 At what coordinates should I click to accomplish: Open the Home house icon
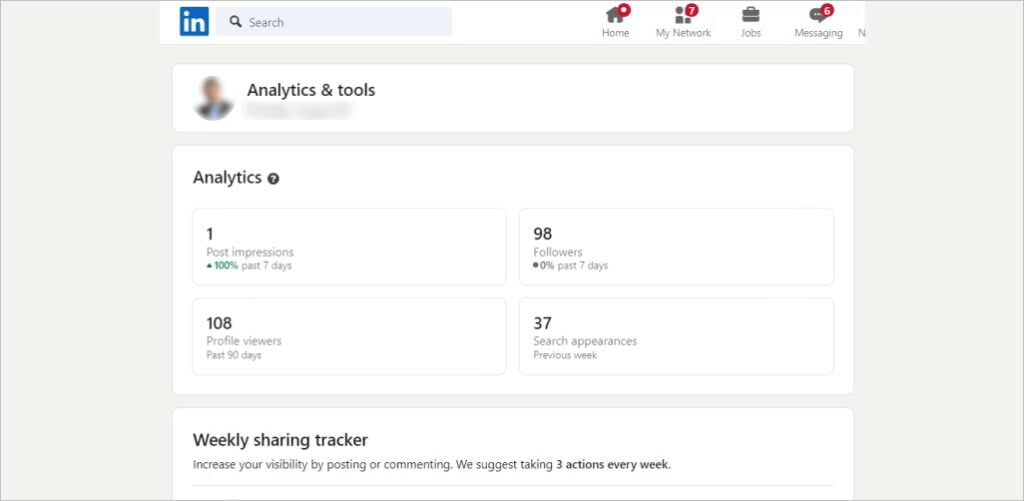pos(615,14)
